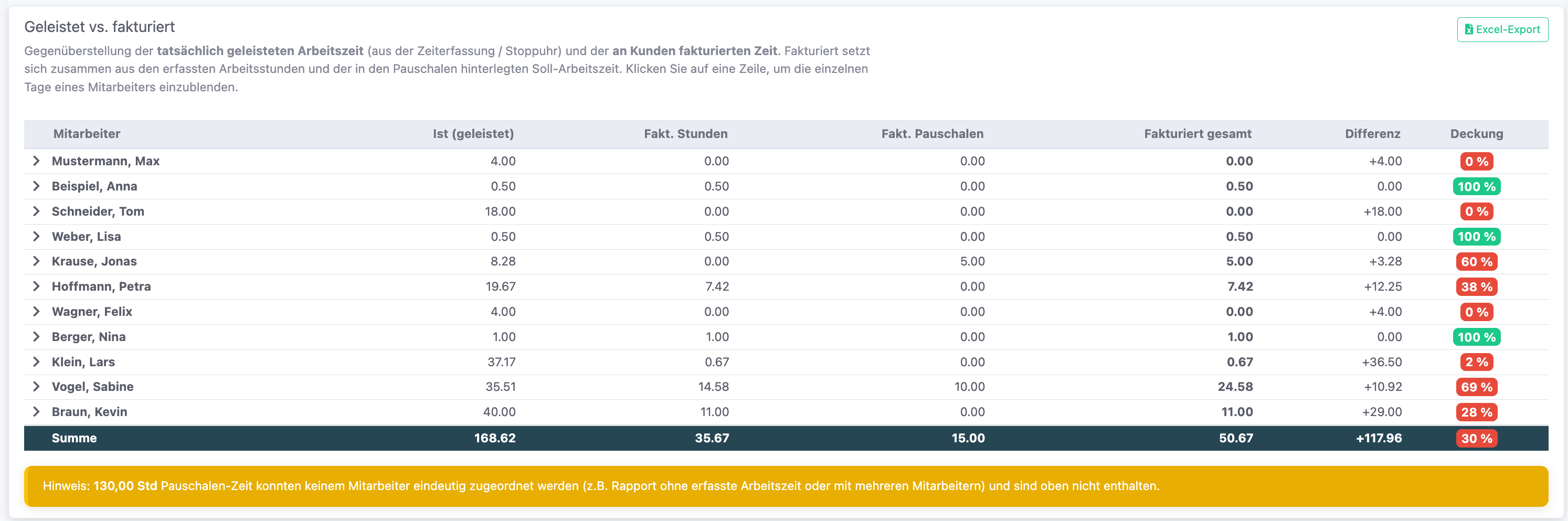This screenshot has height=521, width=1568.
Task: Click the Fakt. Stunden column header
Action: tap(685, 134)
